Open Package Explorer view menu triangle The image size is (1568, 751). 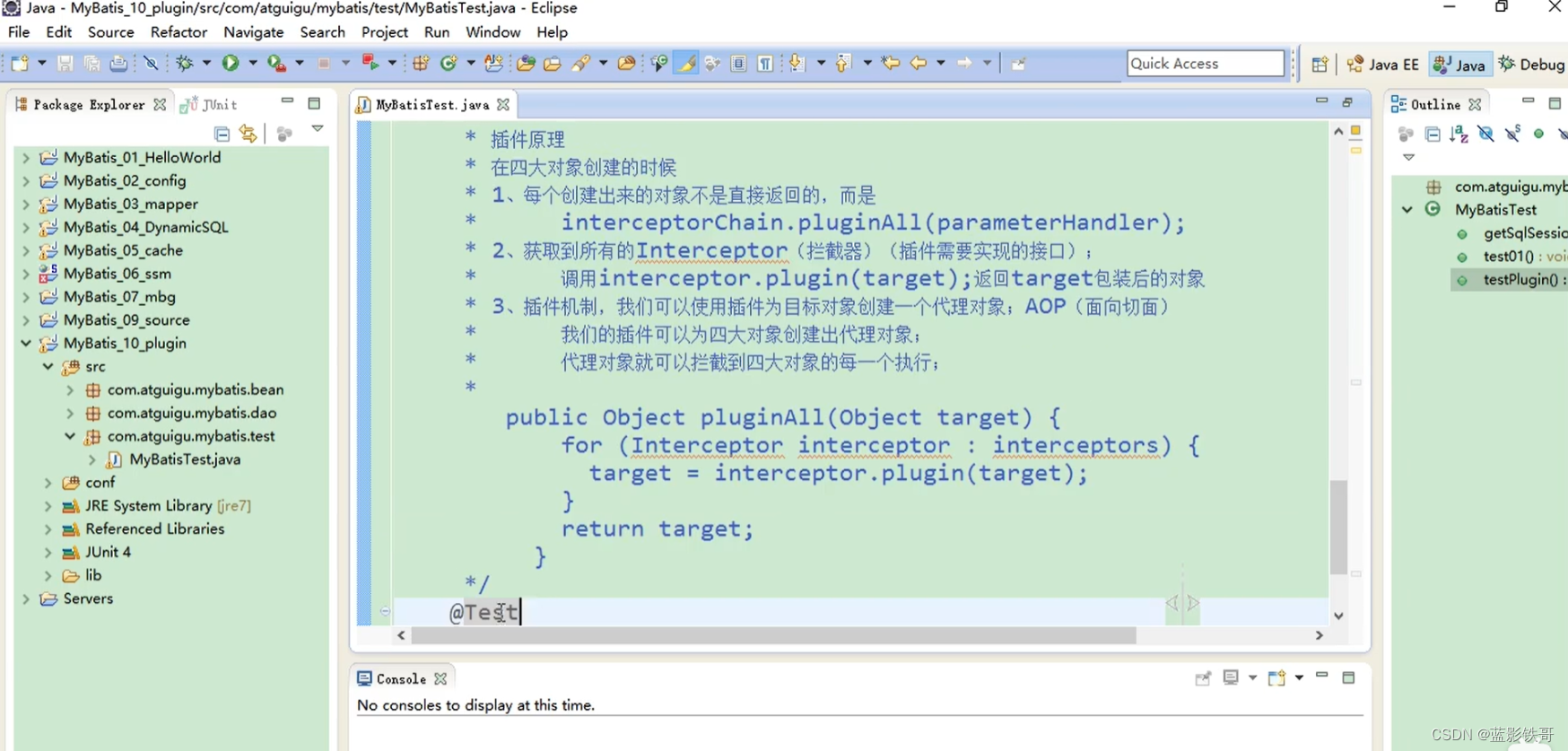318,128
